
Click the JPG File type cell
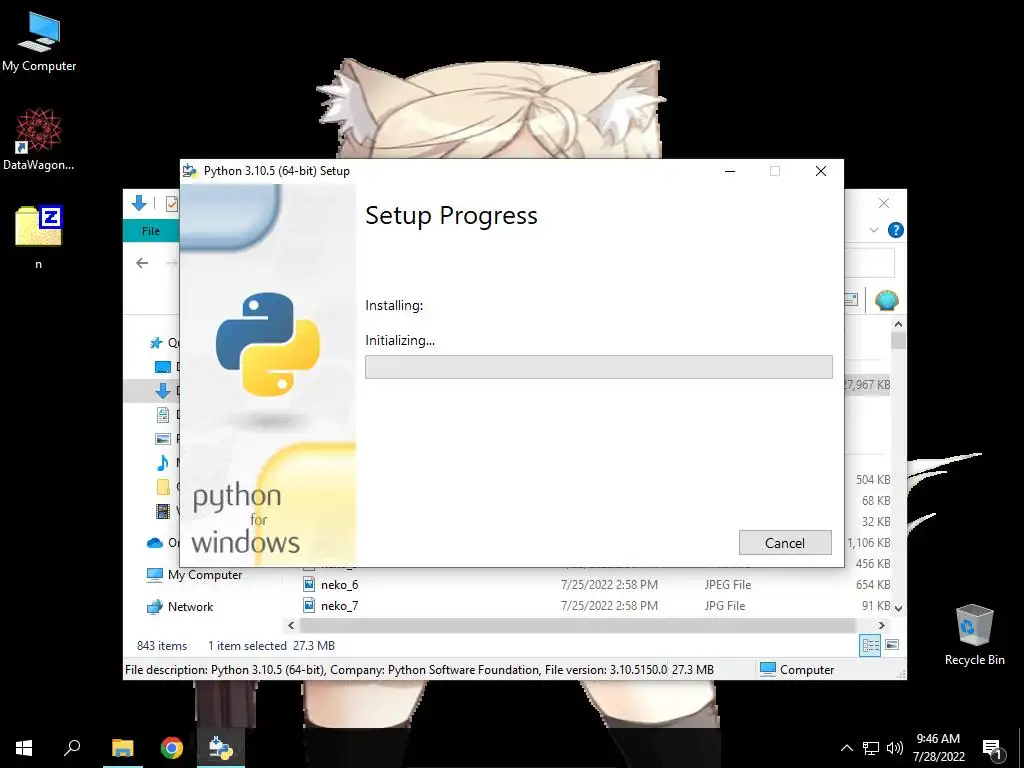click(724, 605)
